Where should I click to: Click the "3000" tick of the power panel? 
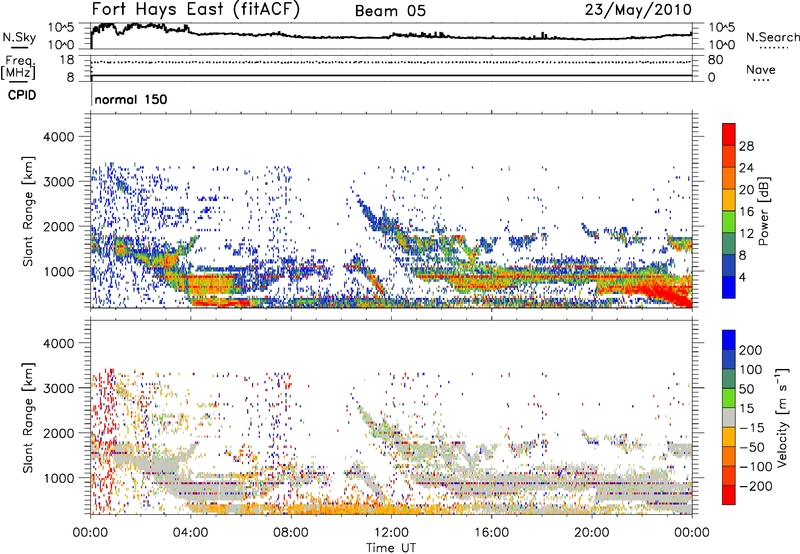(x=59, y=182)
